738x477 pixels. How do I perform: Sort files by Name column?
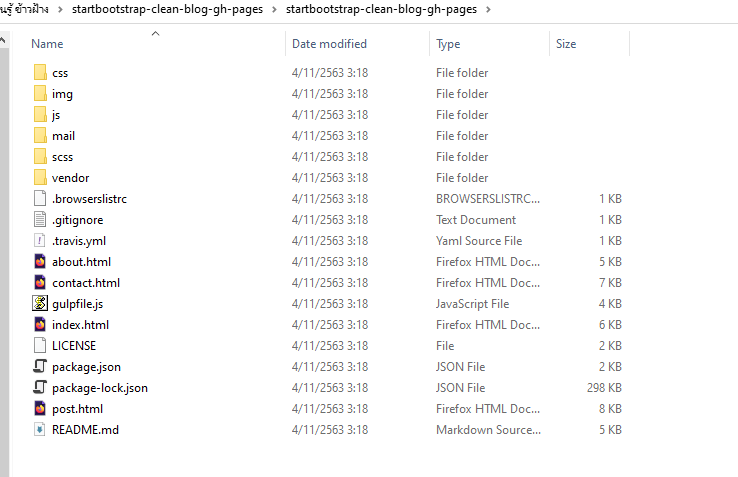47,44
